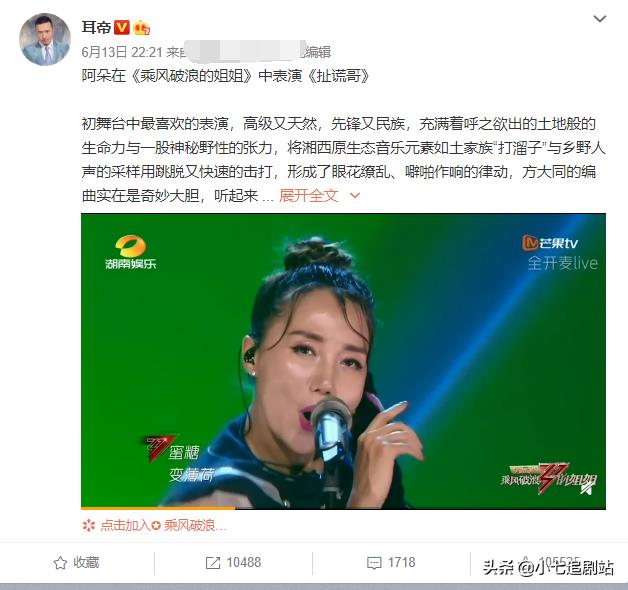Play the embedded performance video
The height and width of the screenshot is (590, 628).
[x=343, y=361]
